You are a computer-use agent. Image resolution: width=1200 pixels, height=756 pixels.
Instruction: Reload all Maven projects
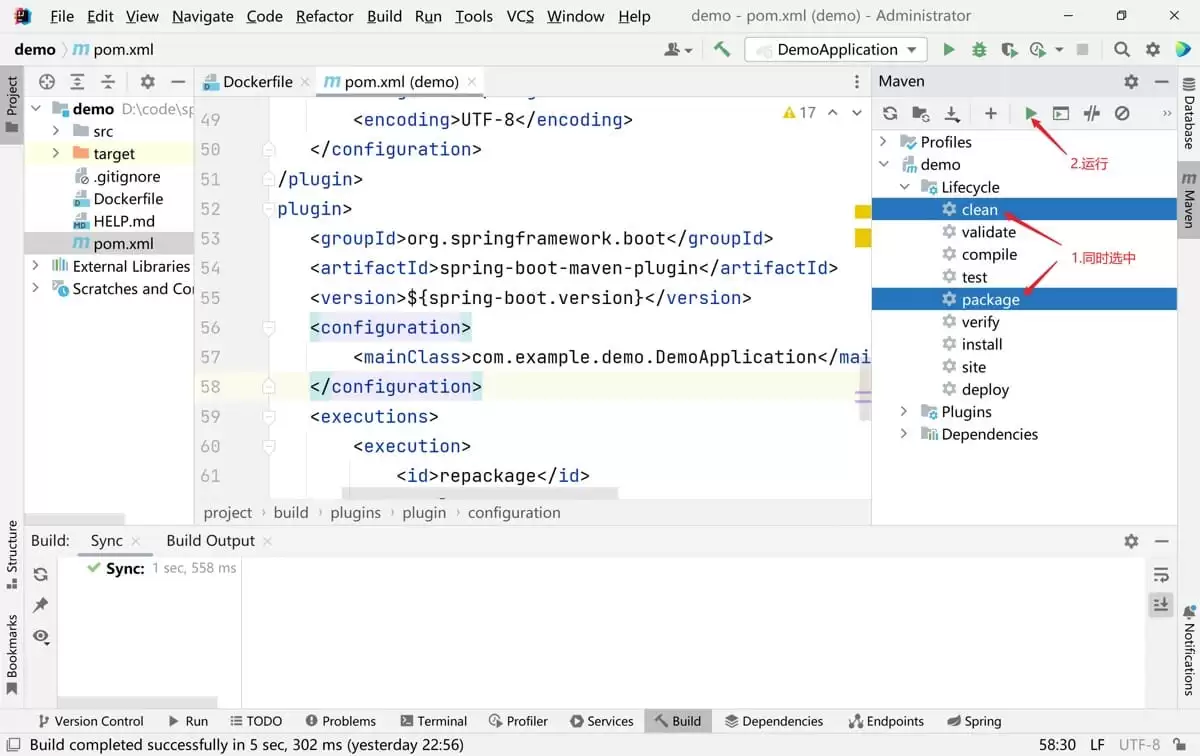(x=890, y=114)
